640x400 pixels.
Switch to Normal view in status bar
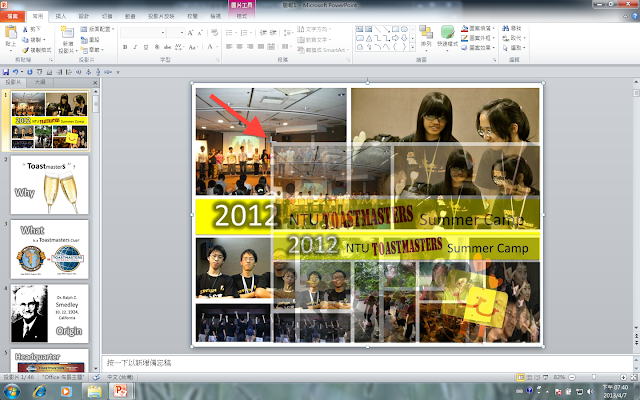tap(520, 377)
